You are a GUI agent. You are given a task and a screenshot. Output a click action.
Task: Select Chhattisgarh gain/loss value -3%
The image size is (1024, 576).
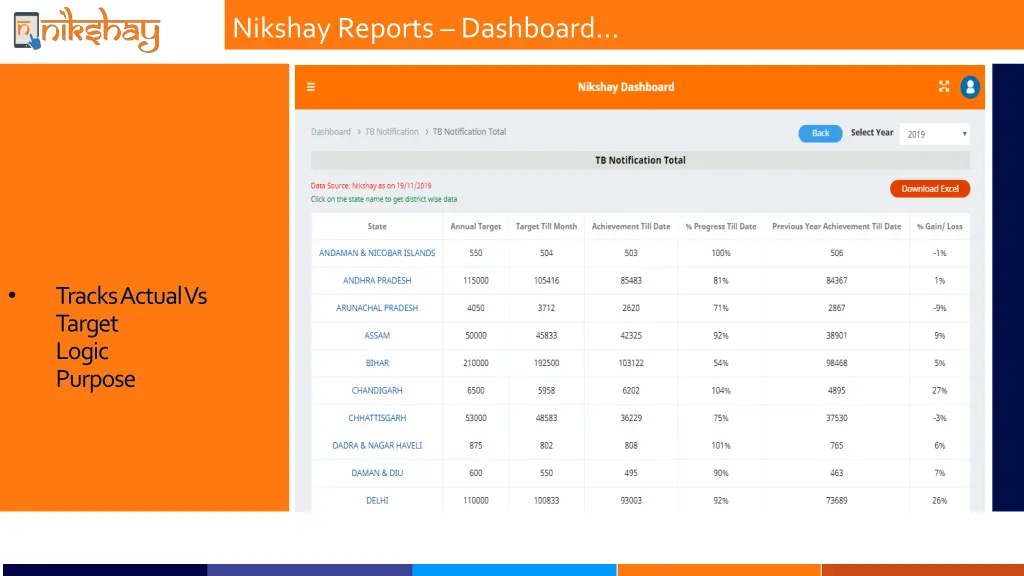[940, 418]
